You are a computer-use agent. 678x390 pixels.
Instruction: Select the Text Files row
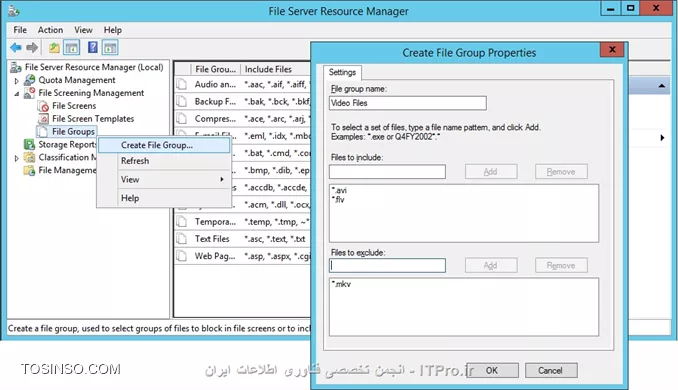click(x=243, y=239)
